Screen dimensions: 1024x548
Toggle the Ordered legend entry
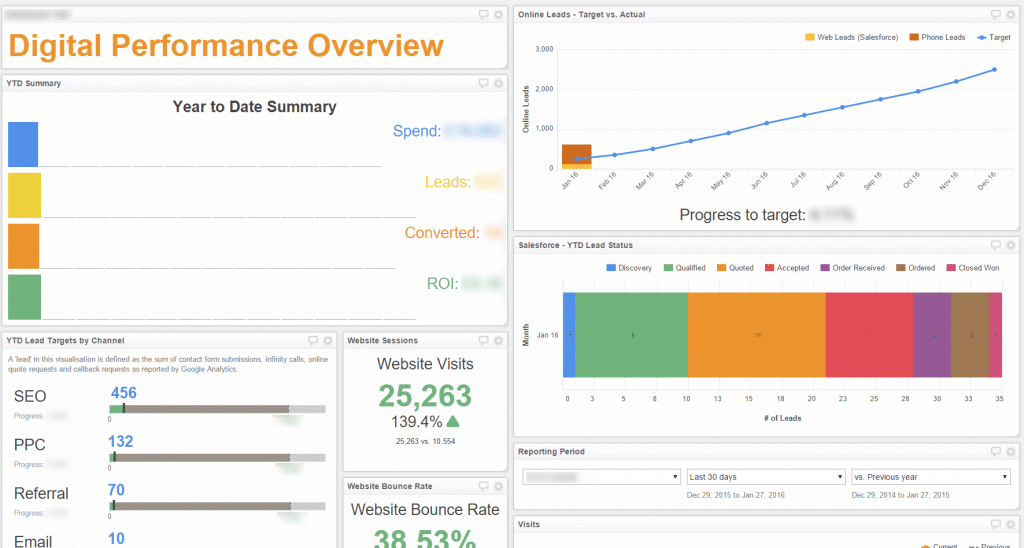pos(916,268)
